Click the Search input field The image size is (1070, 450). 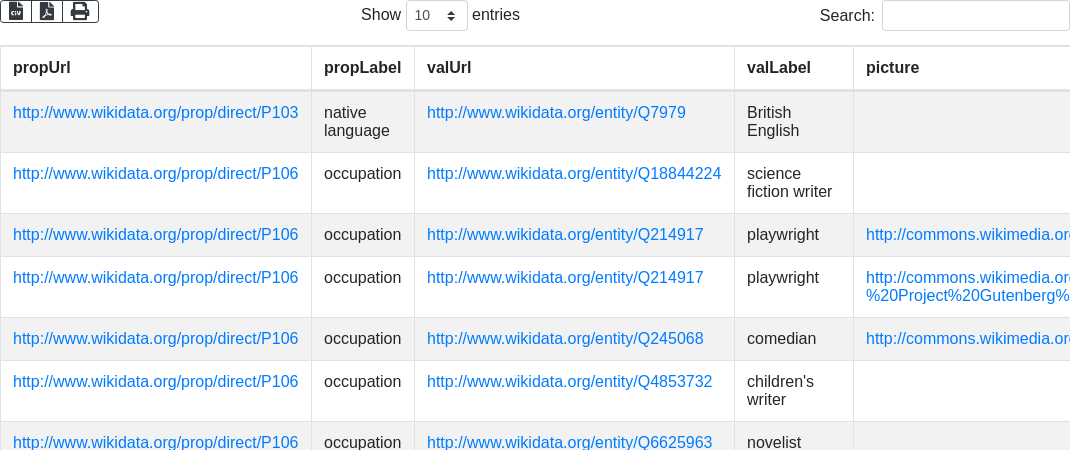[x=975, y=15]
